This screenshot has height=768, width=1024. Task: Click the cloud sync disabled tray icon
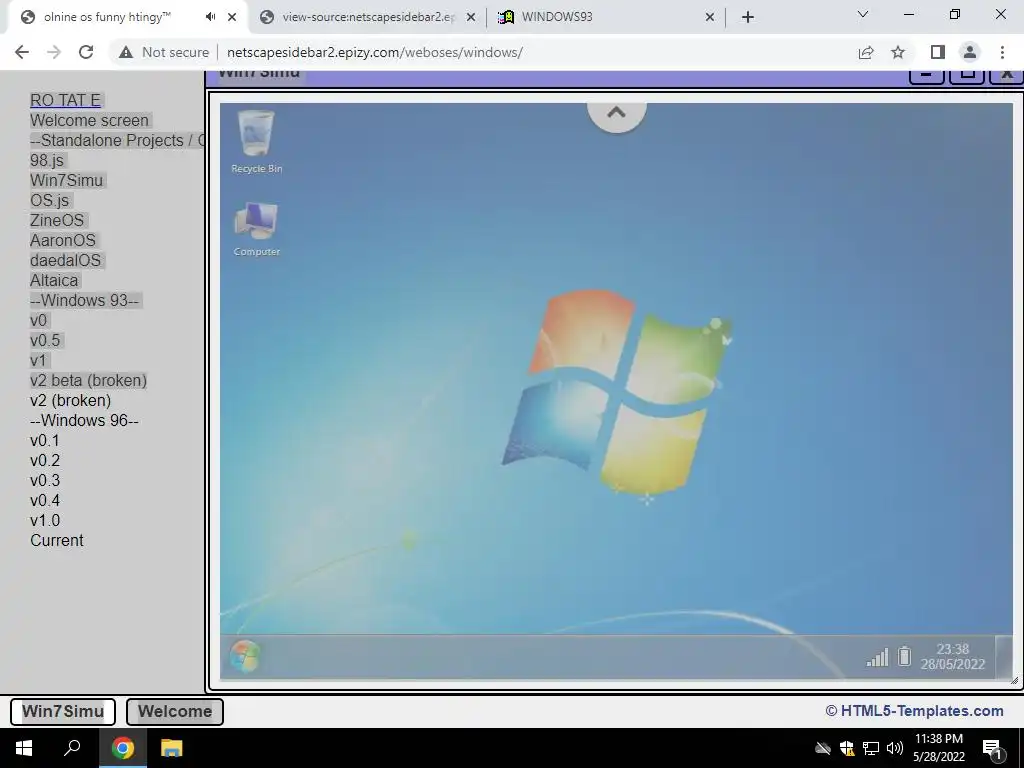click(823, 748)
